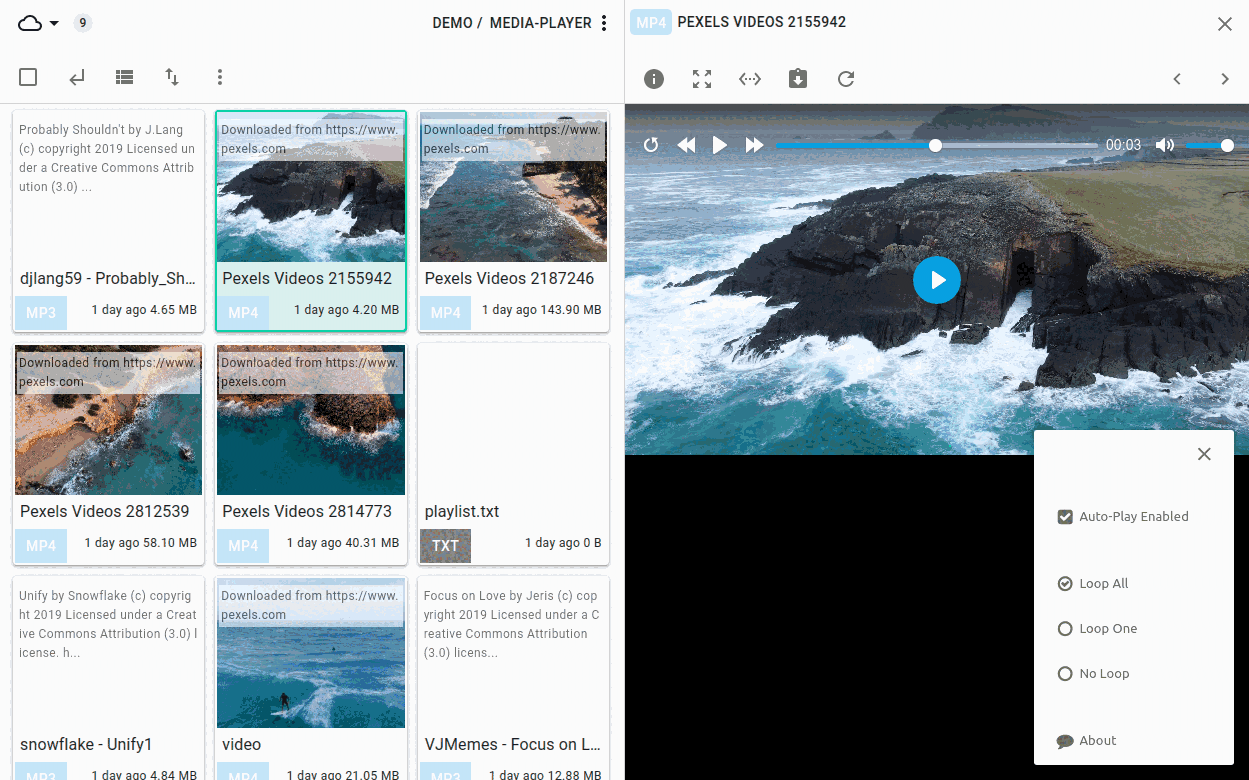This screenshot has height=780, width=1249.
Task: Click the file info icon
Action: pyautogui.click(x=654, y=79)
